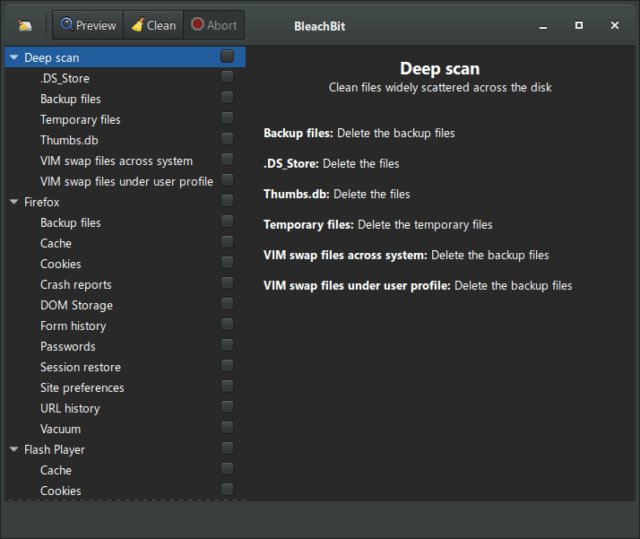Select the Temporary files tree item
The width and height of the screenshot is (640, 539).
click(125, 119)
